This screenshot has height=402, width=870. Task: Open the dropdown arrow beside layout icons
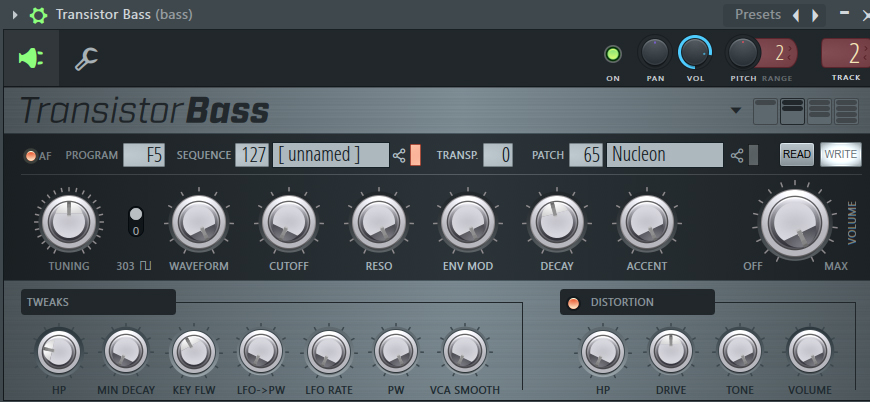[736, 111]
